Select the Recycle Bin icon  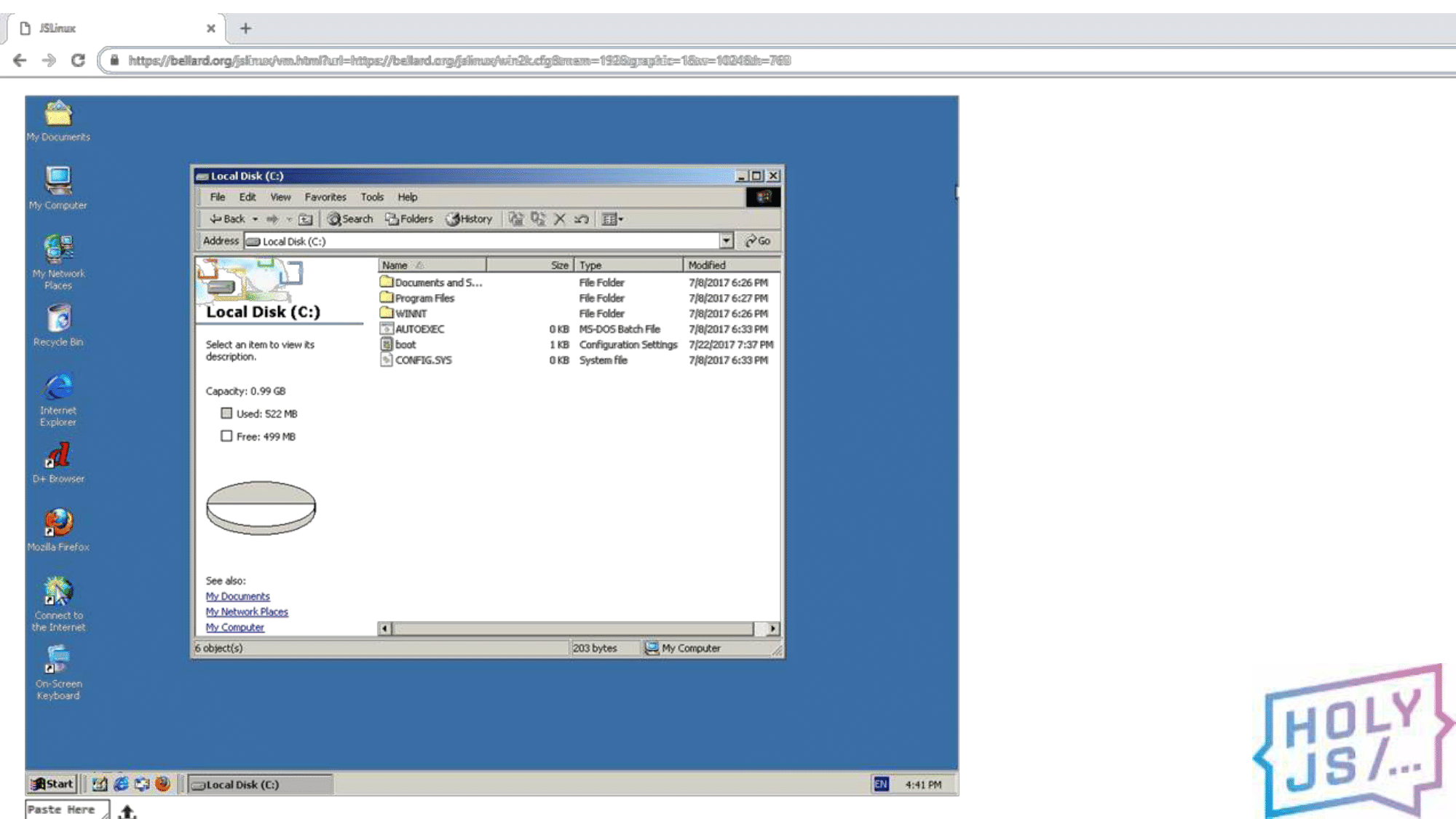point(58,325)
